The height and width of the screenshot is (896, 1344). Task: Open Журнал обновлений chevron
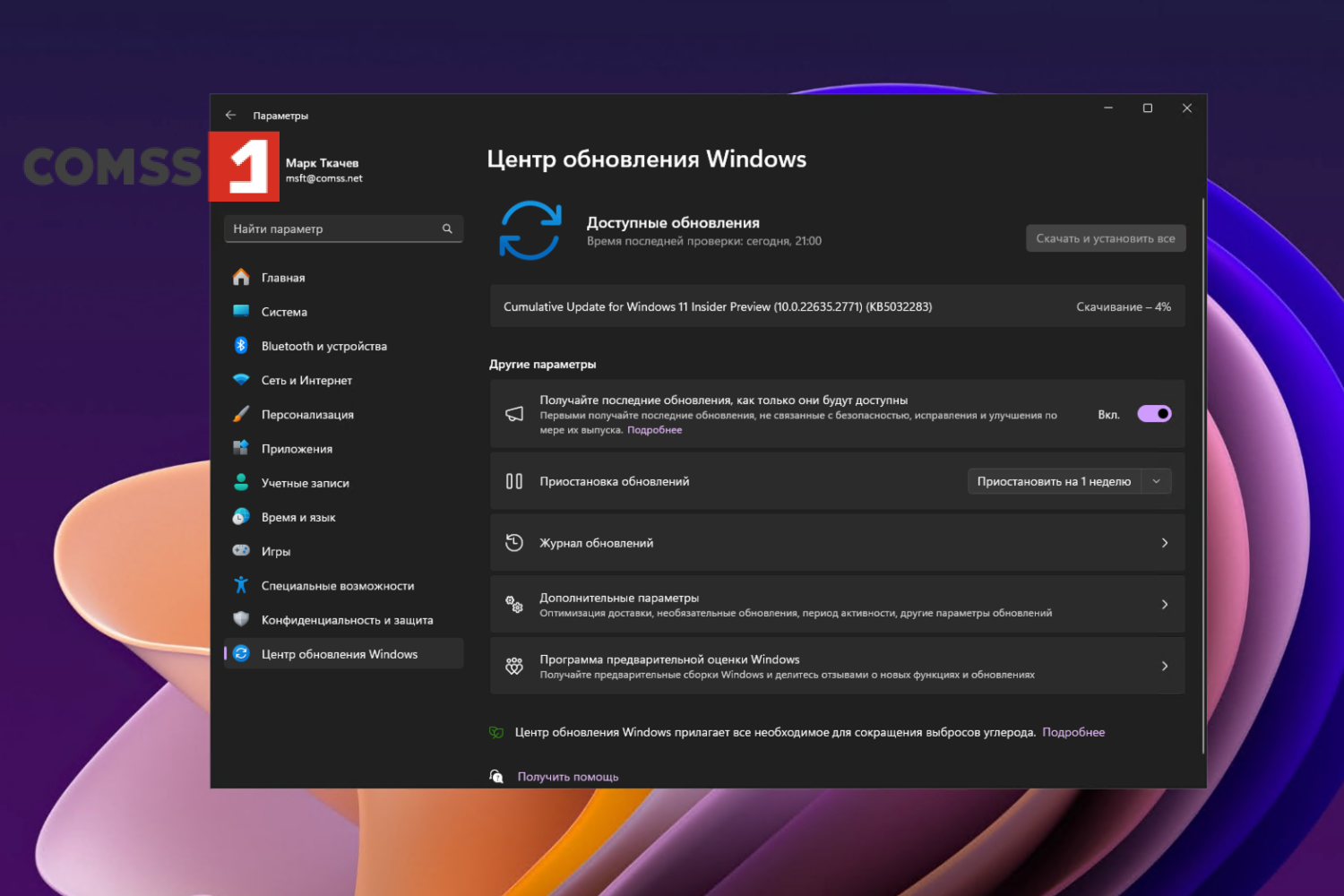point(1165,543)
